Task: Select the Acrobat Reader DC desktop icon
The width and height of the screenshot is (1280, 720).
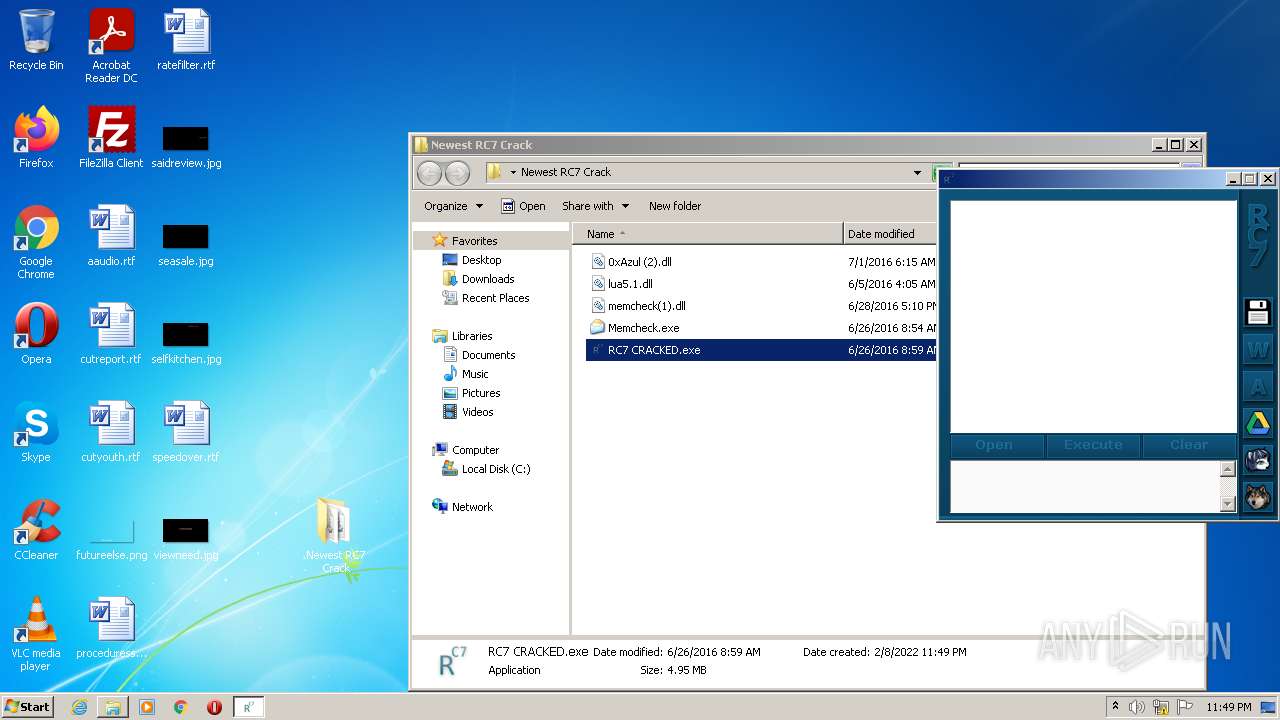Action: 111,46
